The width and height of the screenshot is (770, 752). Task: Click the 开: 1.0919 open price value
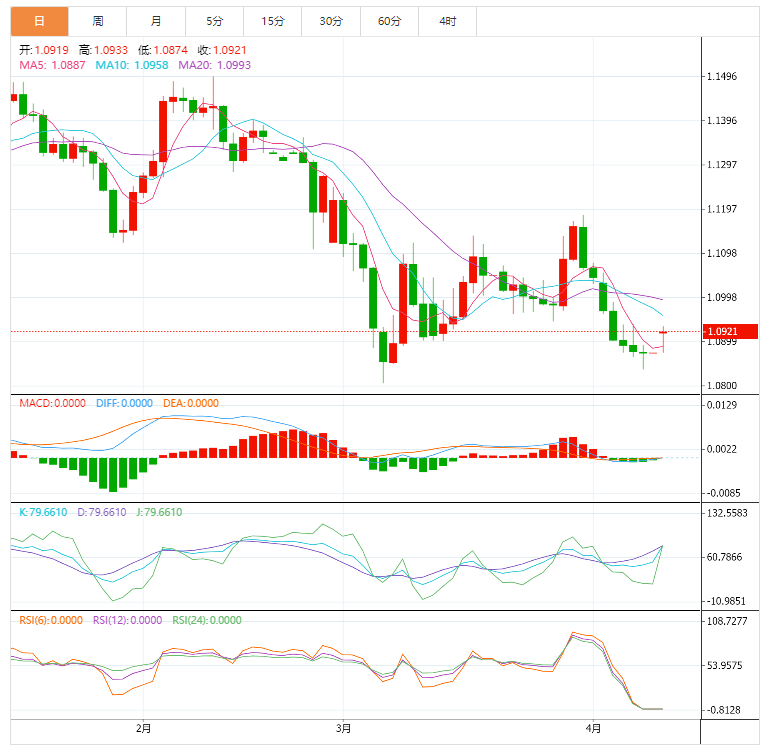coord(44,50)
